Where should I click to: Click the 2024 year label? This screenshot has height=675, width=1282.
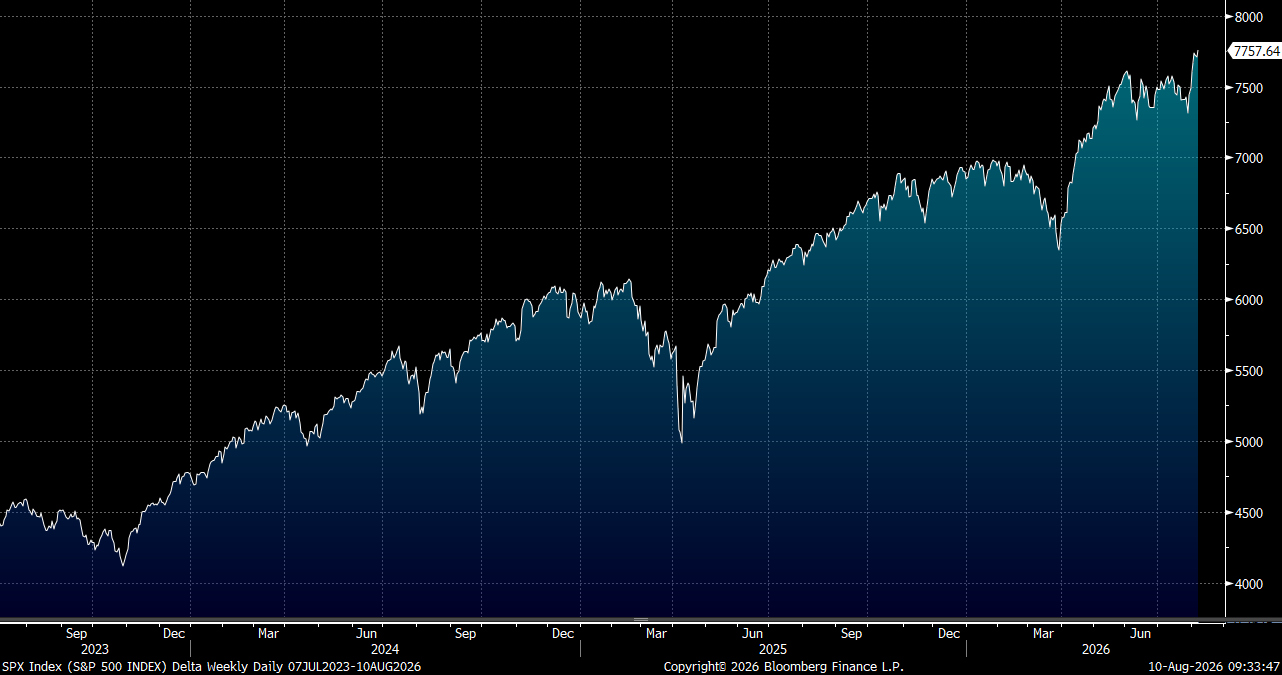[x=385, y=649]
